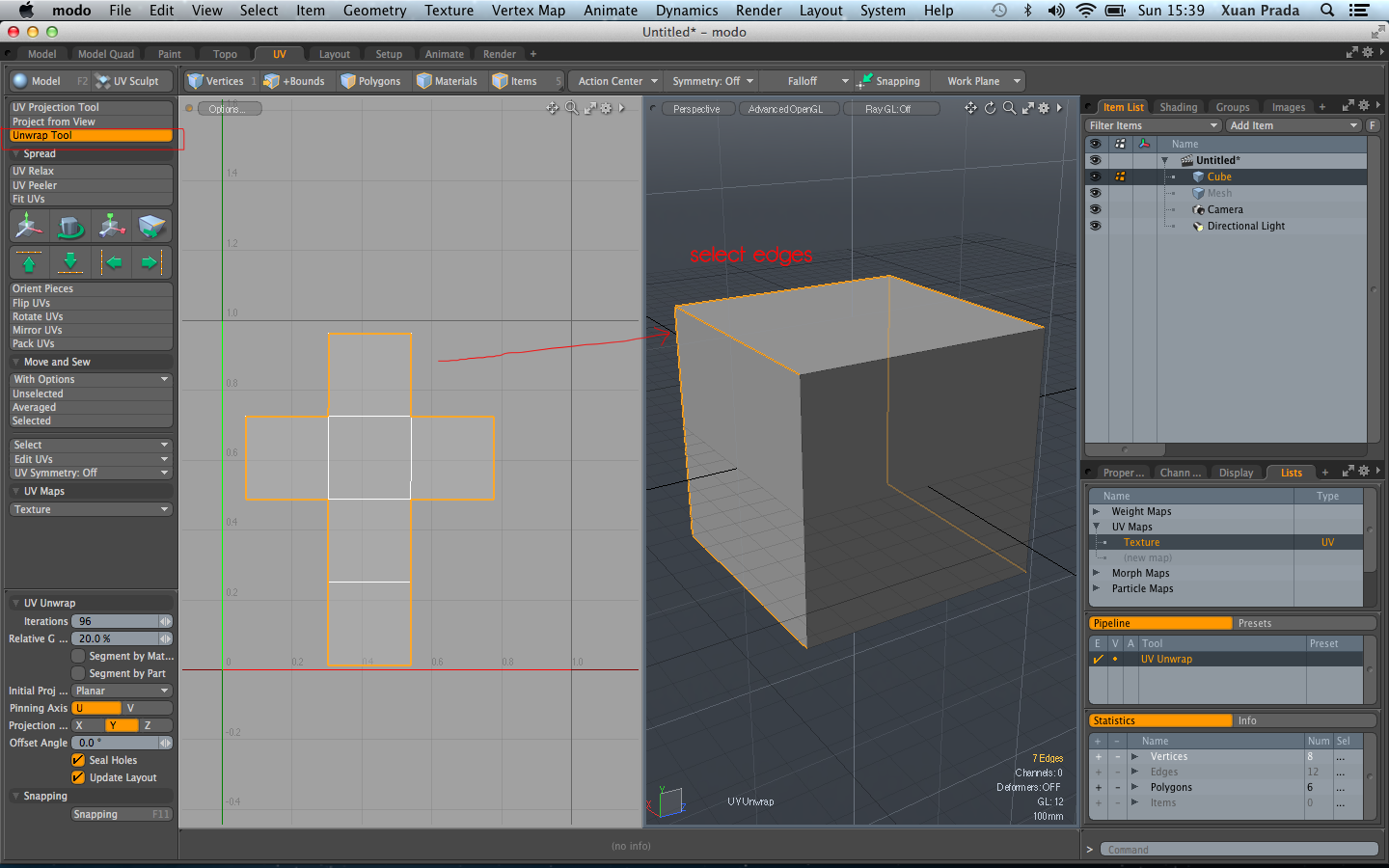Click the F filter button in Item List
Image resolution: width=1389 pixels, height=868 pixels.
(1373, 125)
